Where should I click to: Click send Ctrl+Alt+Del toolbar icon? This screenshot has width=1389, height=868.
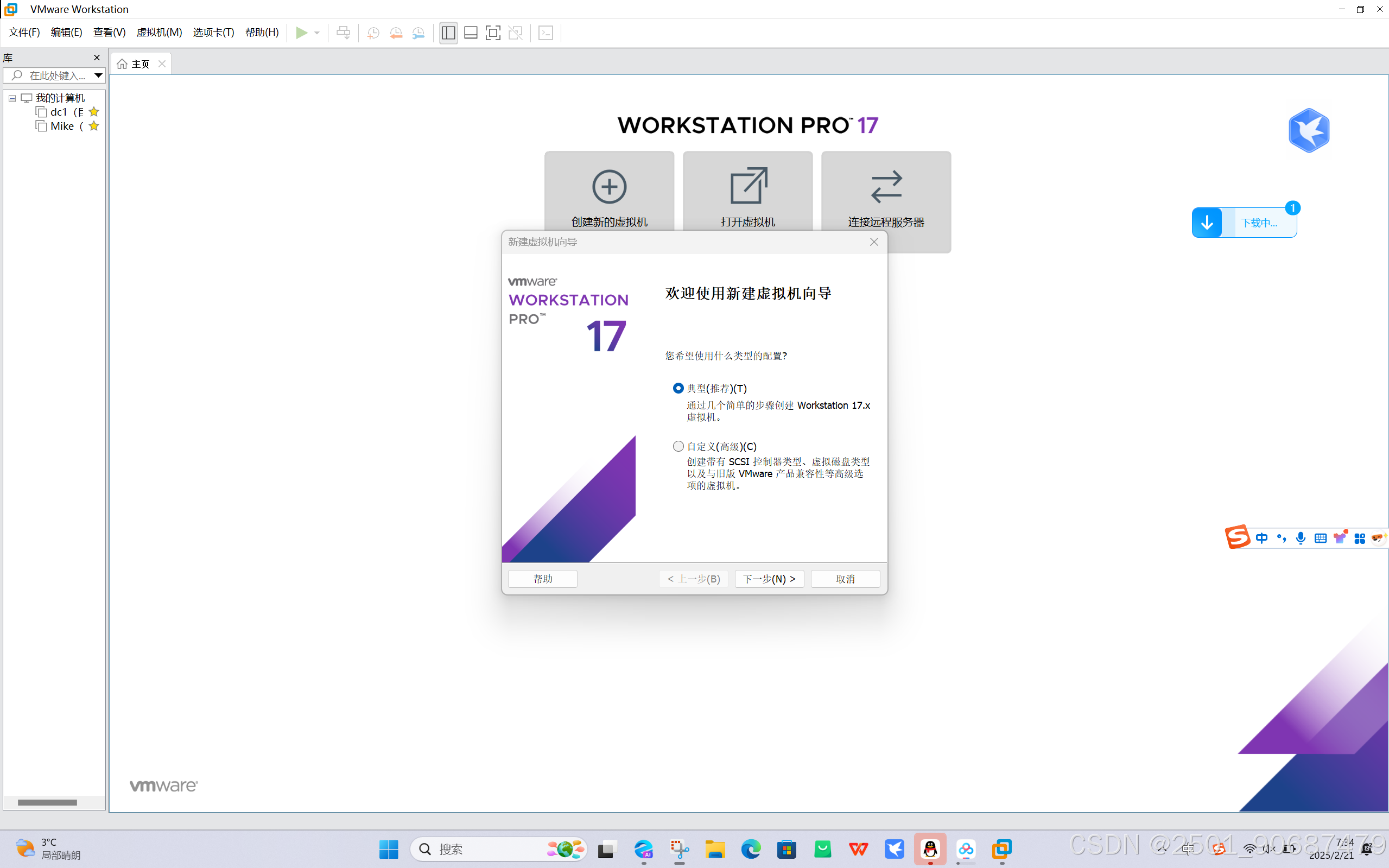tap(343, 33)
